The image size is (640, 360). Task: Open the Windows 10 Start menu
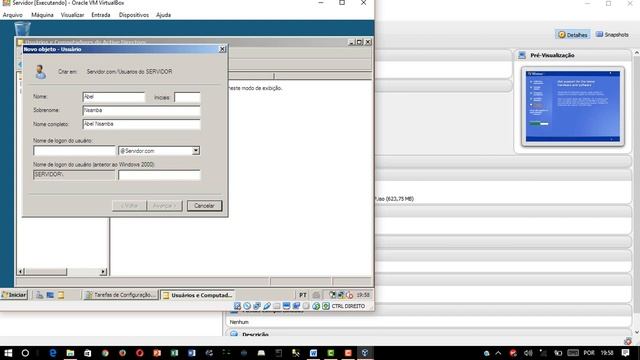pos(8,353)
